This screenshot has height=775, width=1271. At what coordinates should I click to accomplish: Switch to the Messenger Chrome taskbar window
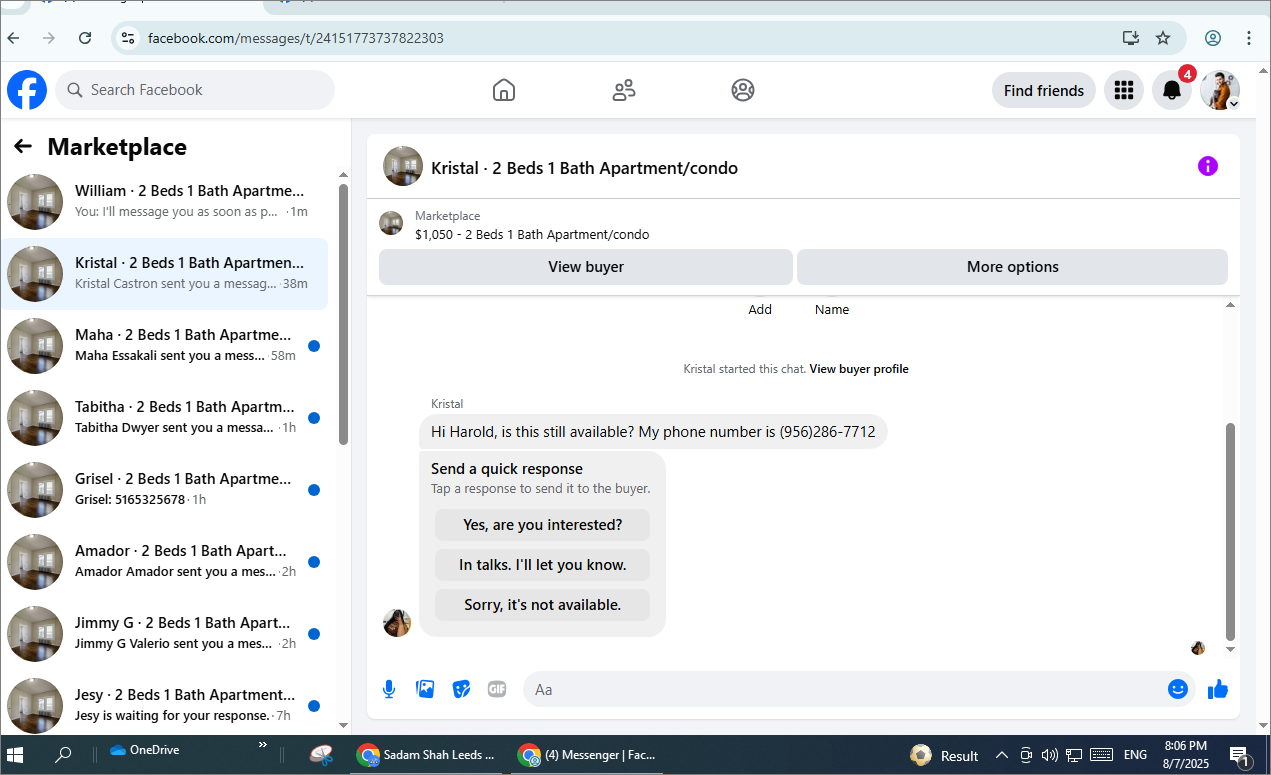click(x=589, y=755)
